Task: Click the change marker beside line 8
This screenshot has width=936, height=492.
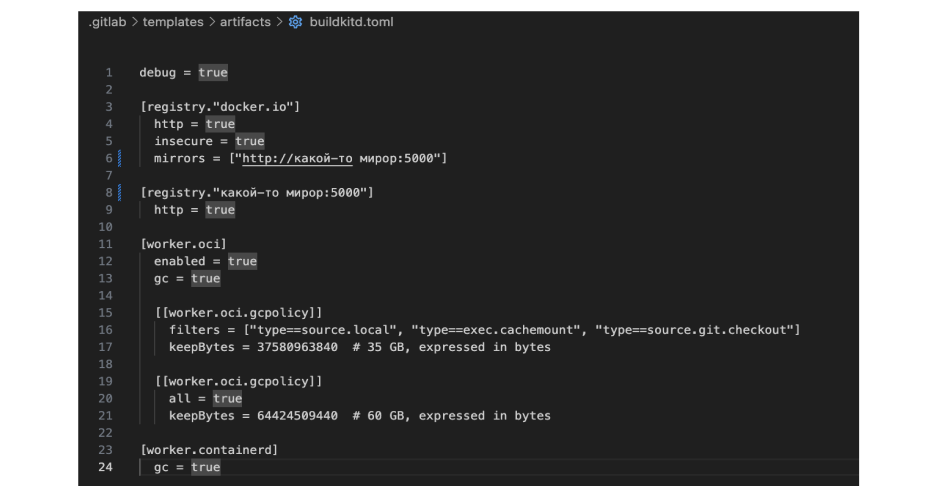Action: point(120,192)
